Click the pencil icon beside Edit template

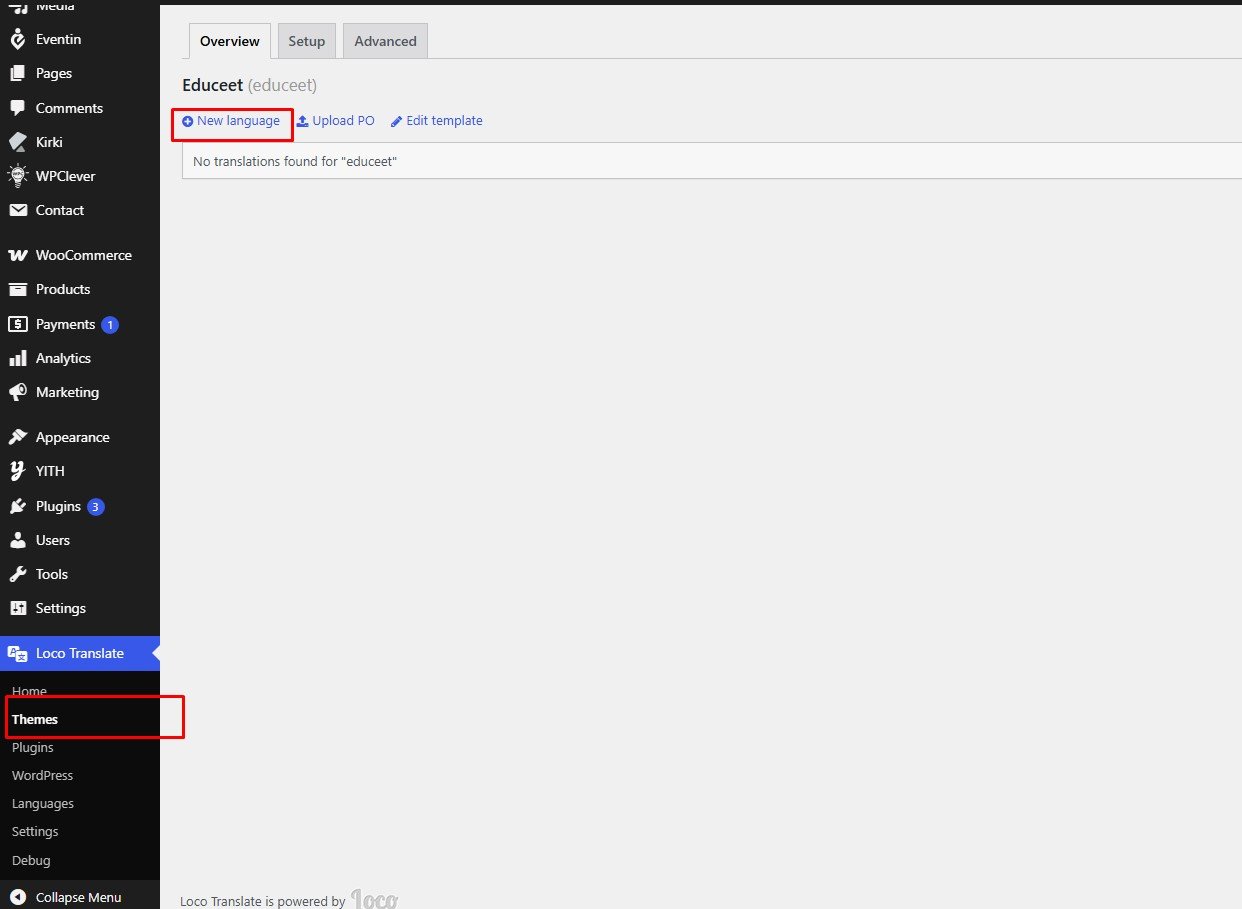point(396,121)
